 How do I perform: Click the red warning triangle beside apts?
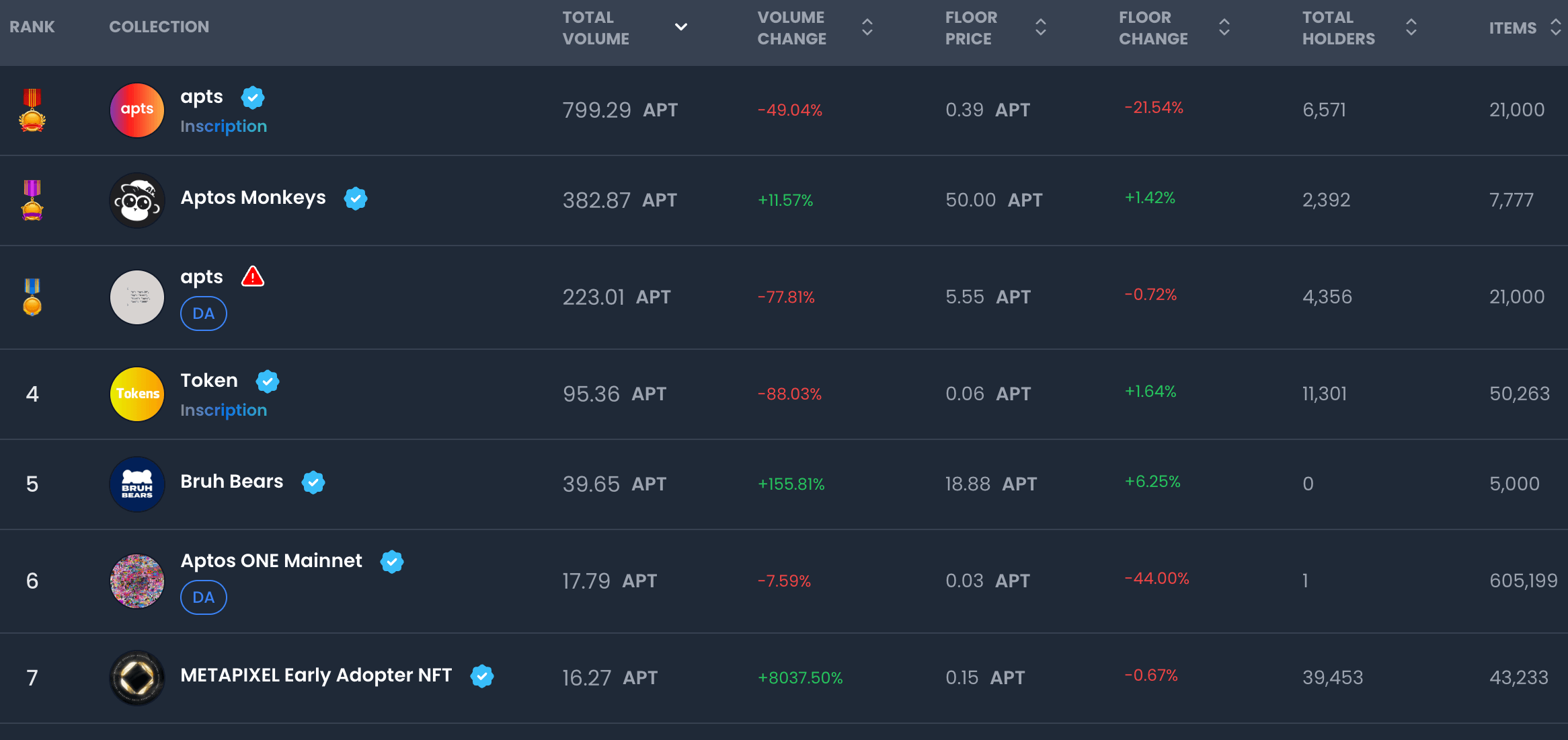(253, 276)
